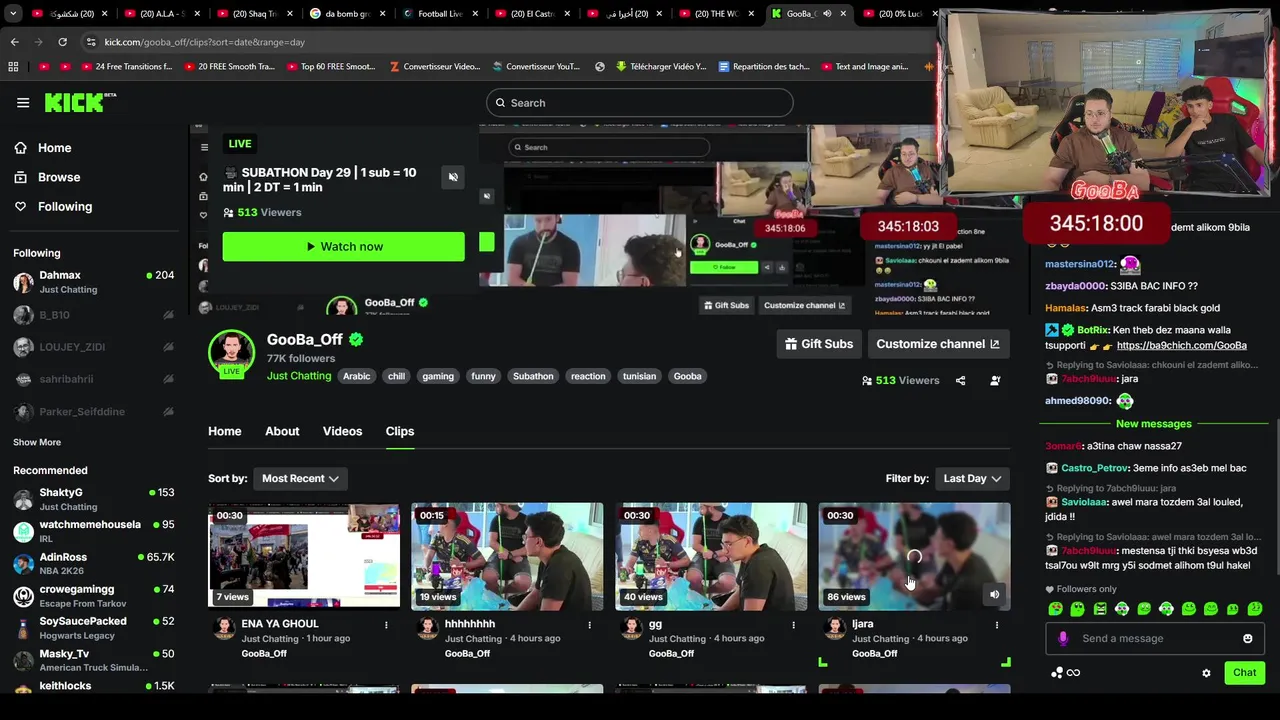Open Customize channel link
The width and height of the screenshot is (1280, 720).
pos(938,344)
